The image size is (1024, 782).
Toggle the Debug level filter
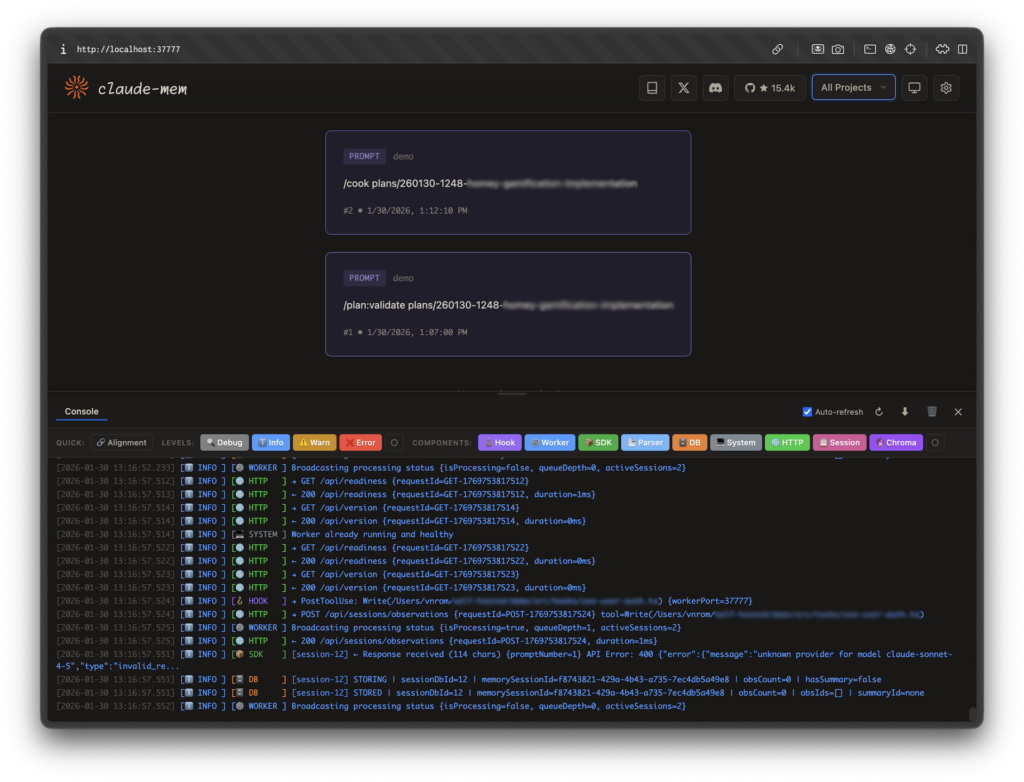[224, 442]
